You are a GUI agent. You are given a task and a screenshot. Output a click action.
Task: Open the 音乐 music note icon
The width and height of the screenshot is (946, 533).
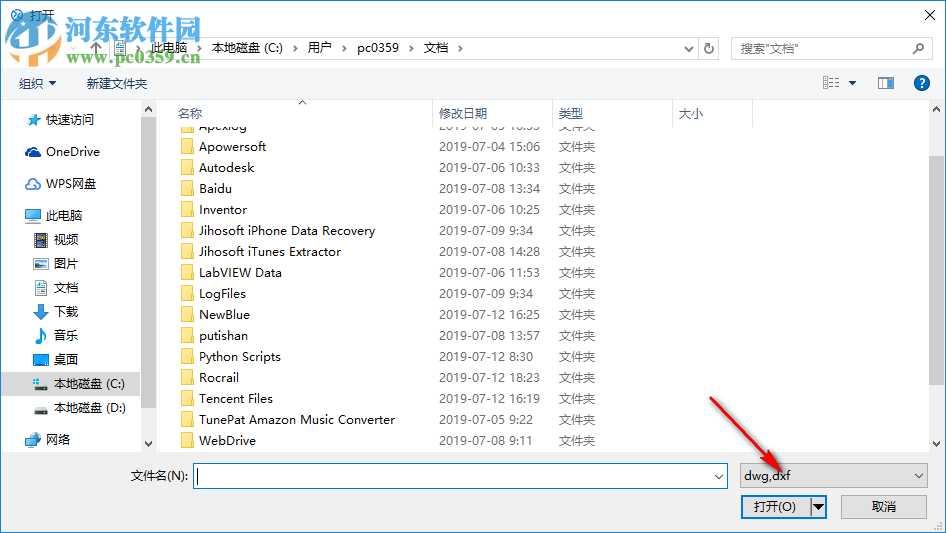[x=40, y=336]
